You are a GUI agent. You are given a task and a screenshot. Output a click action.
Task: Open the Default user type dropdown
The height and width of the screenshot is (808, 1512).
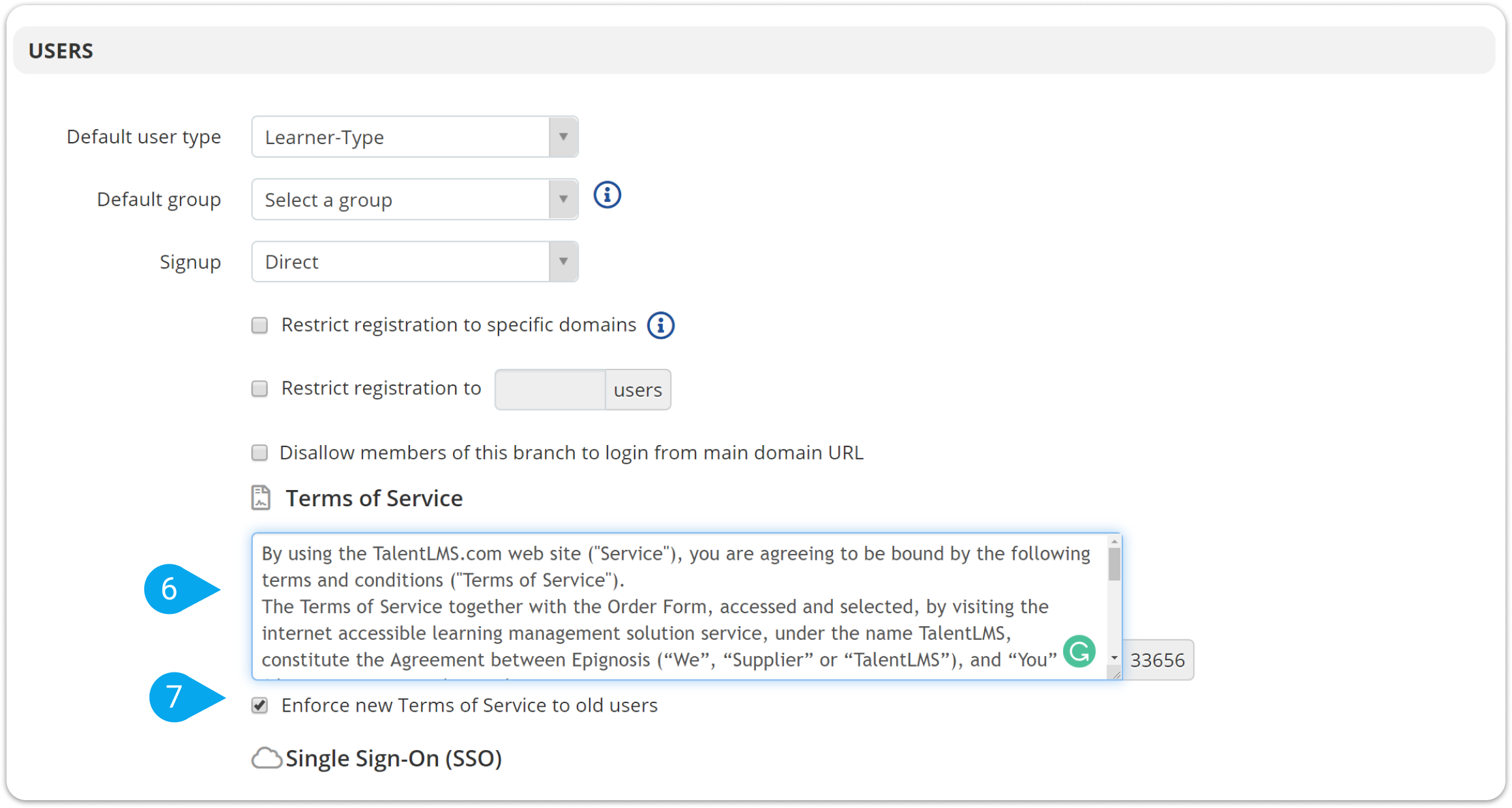coord(414,137)
